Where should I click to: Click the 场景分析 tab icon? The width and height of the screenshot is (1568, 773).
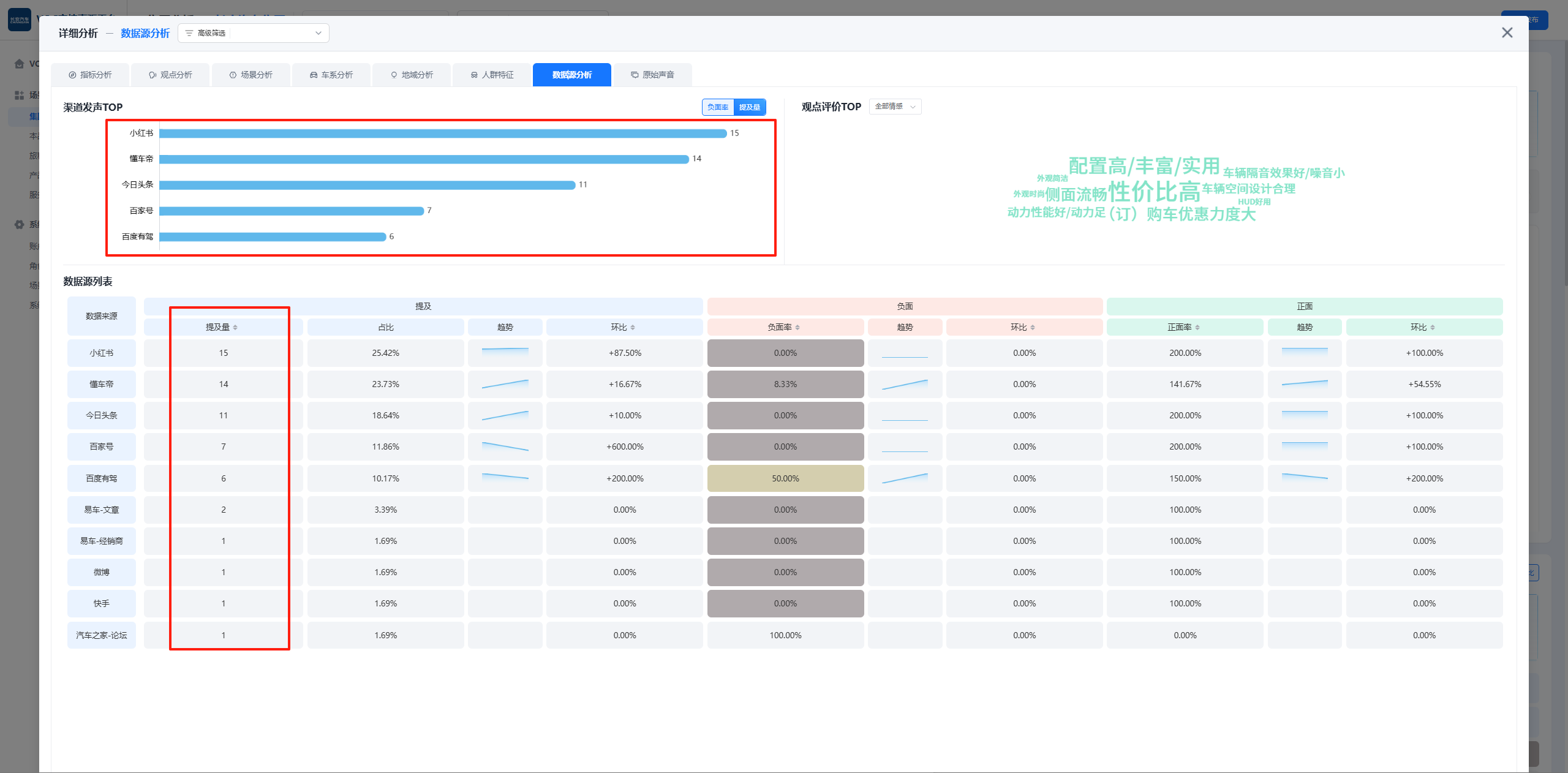(233, 75)
